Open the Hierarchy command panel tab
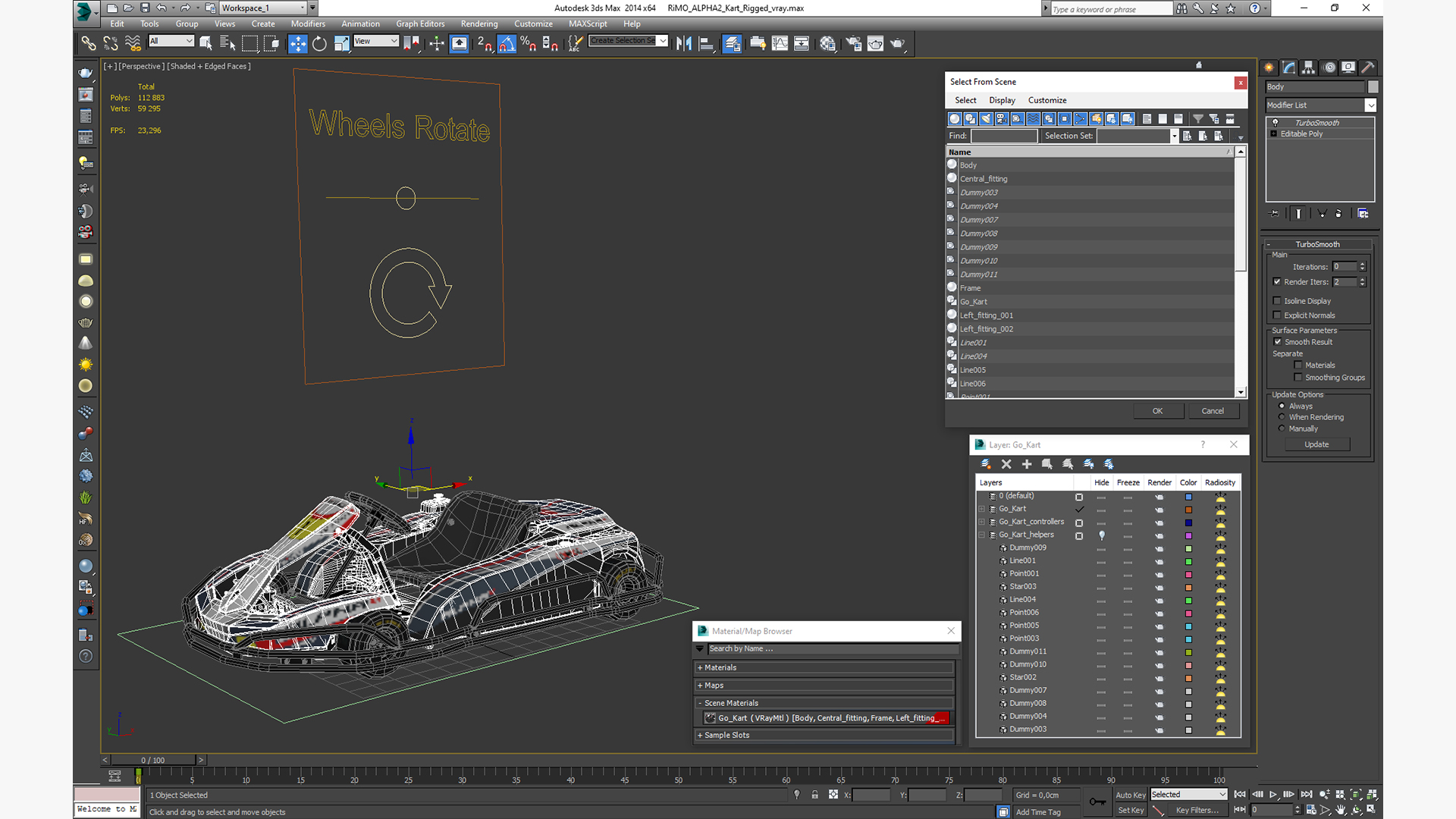This screenshot has width=1456, height=819. [1309, 67]
